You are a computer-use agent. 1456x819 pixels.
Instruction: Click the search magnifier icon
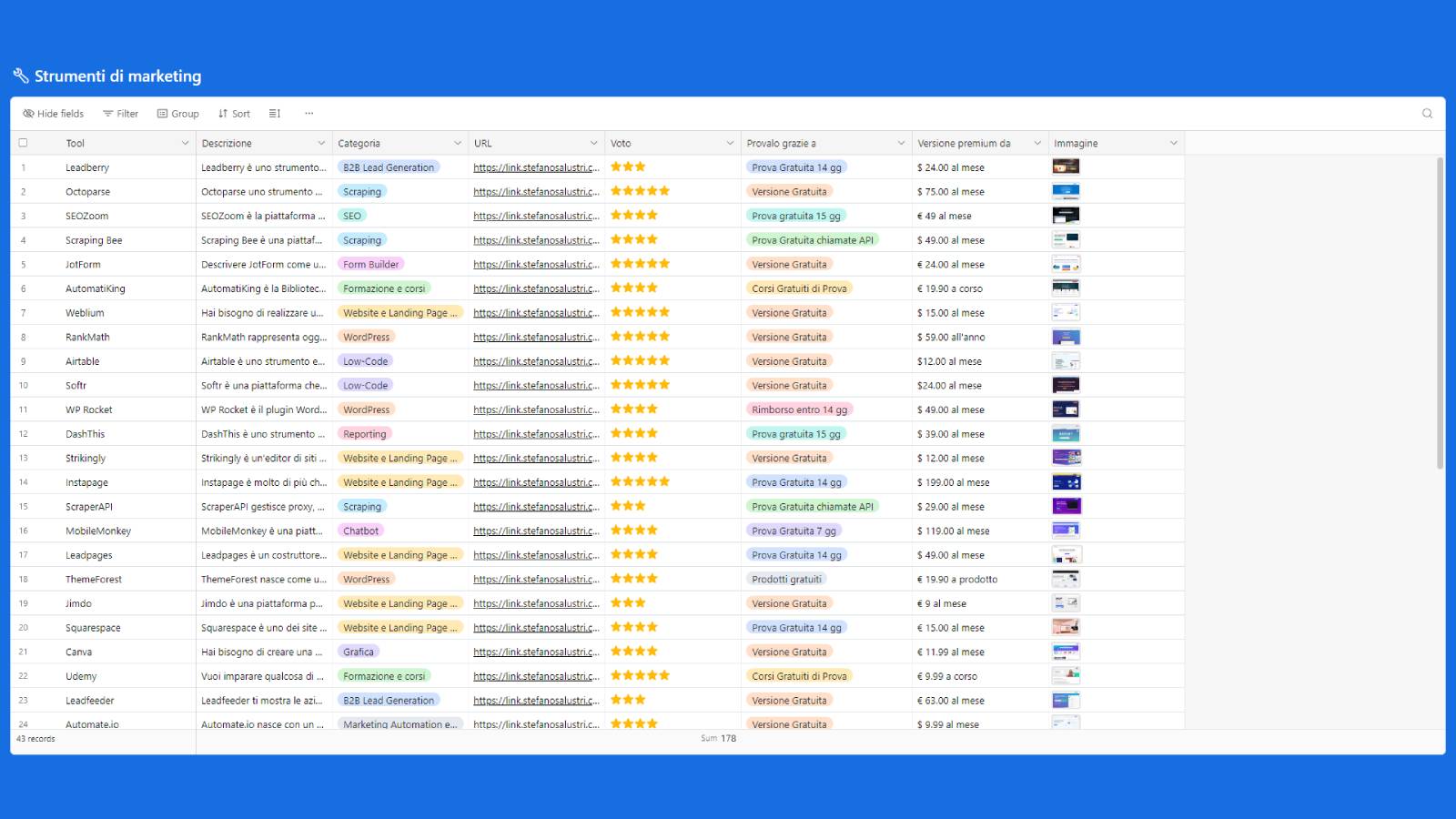click(x=1427, y=114)
